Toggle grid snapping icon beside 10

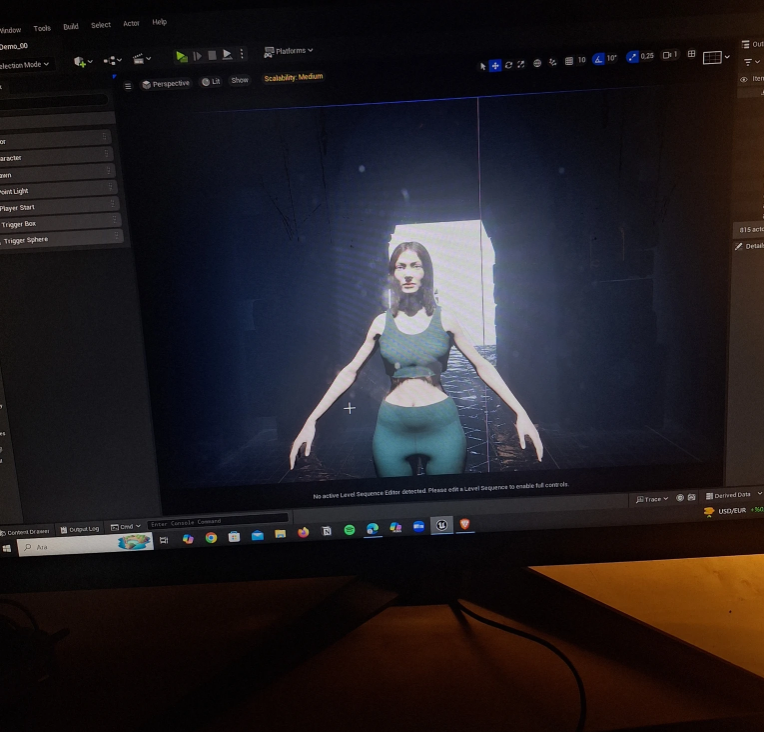569,61
